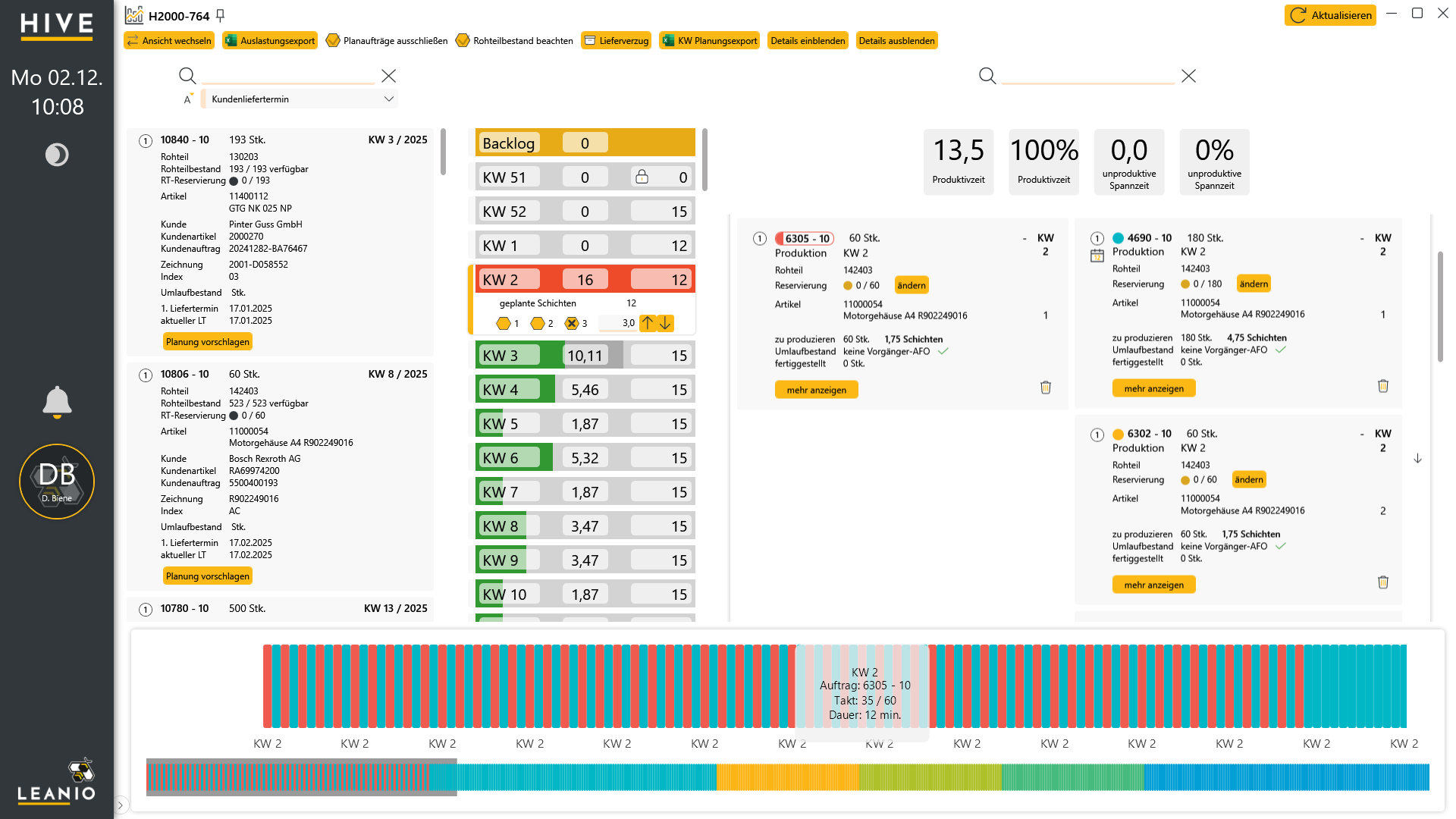Open D. Biene user profile avatar
Image resolution: width=1456 pixels, height=819 pixels.
(57, 482)
